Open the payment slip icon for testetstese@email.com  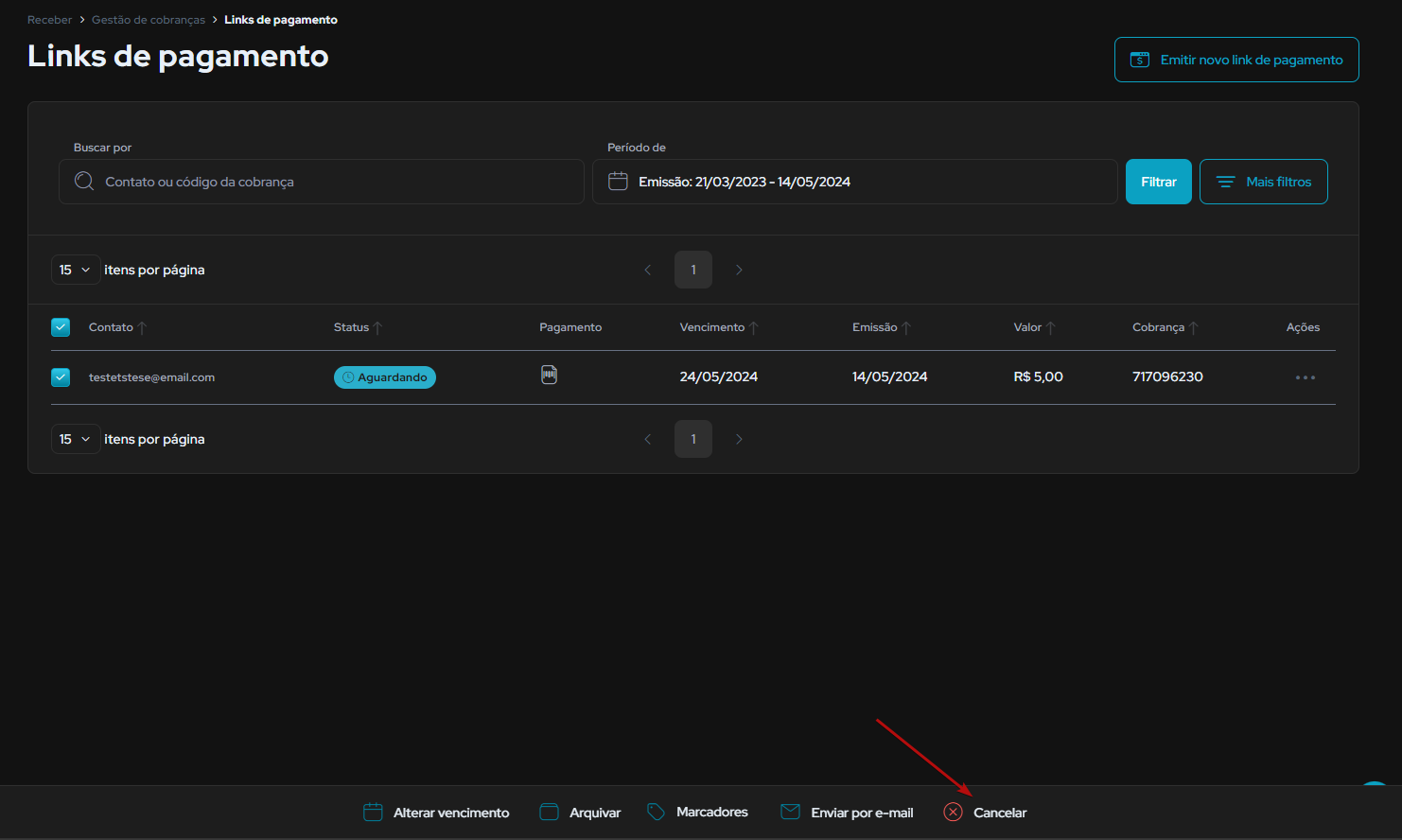549,375
